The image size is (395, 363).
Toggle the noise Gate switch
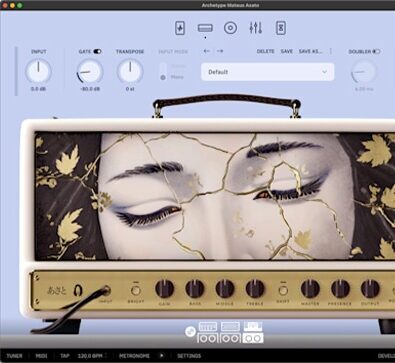click(x=97, y=51)
